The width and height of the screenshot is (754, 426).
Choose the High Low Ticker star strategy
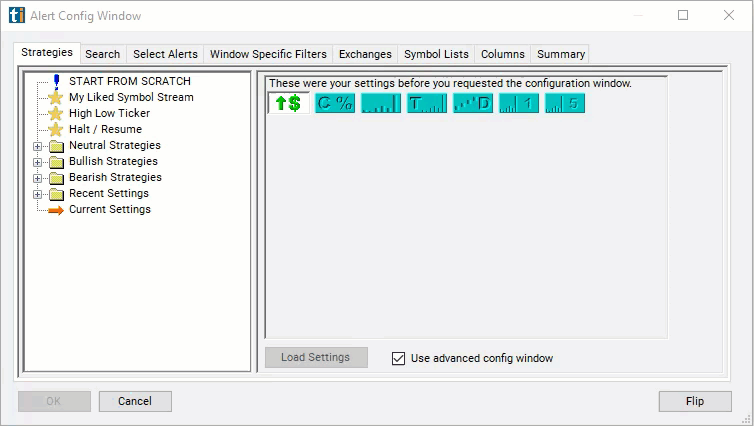109,114
